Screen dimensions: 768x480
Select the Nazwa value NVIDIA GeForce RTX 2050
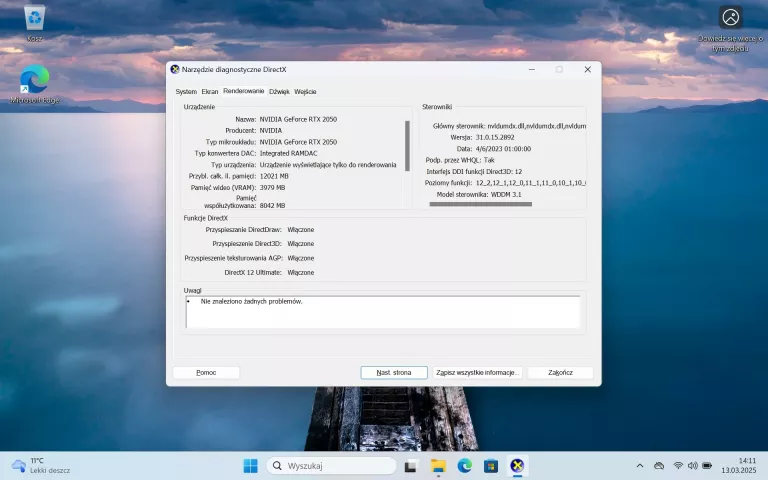pos(298,119)
